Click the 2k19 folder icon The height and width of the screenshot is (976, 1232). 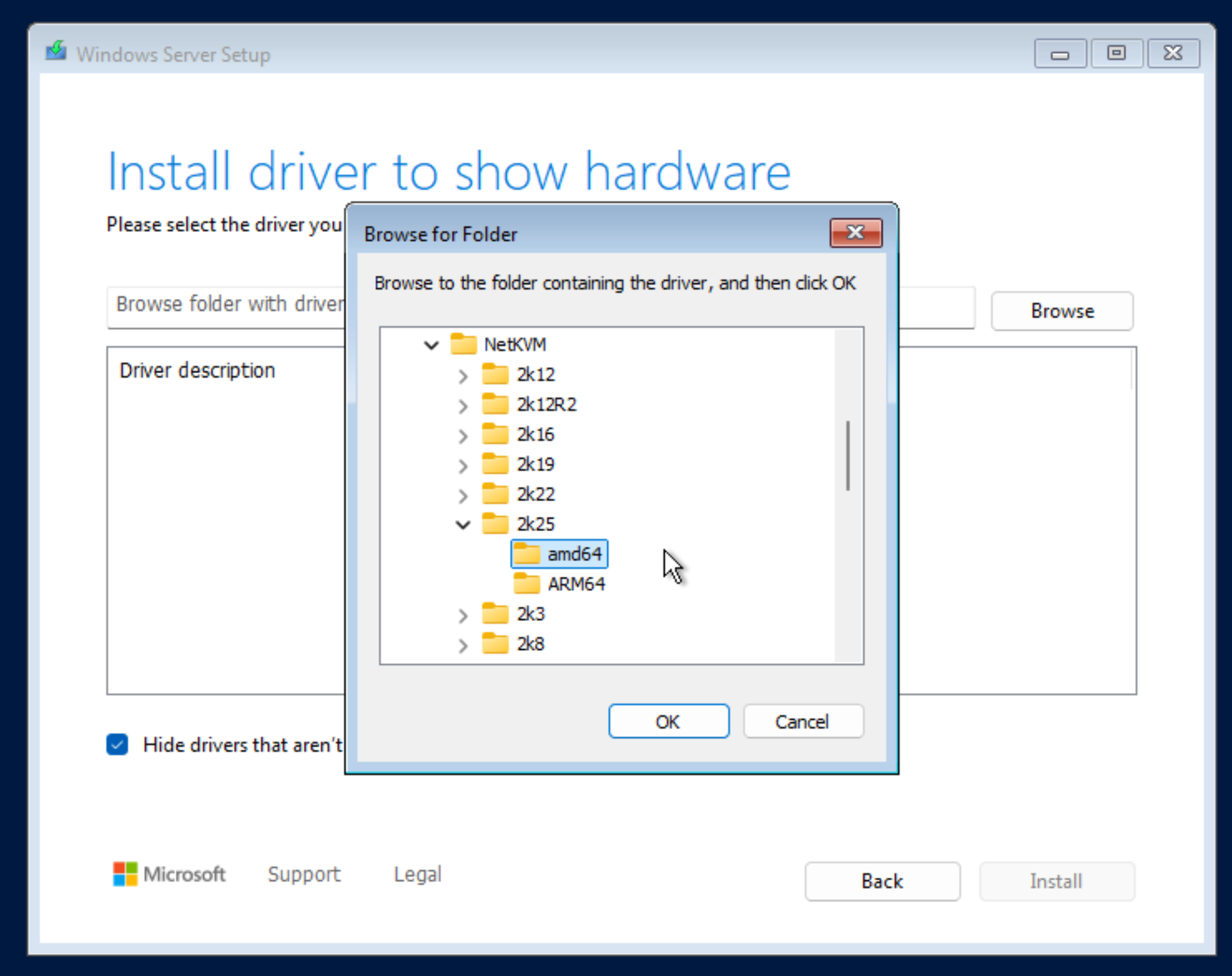pos(495,463)
